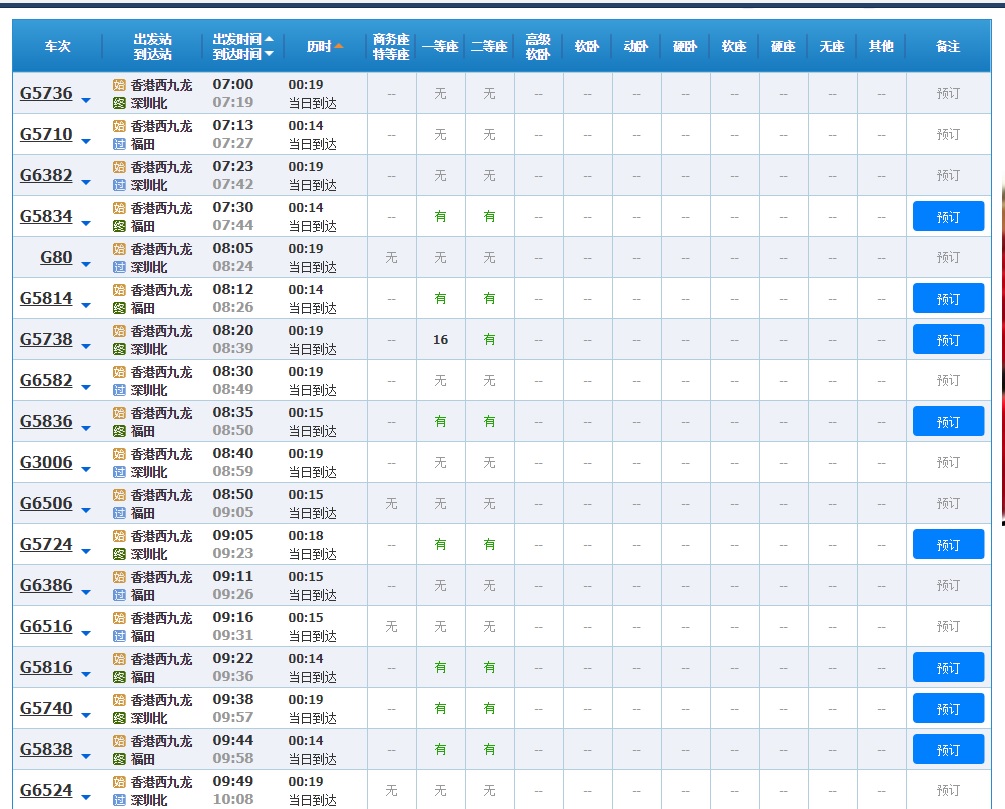This screenshot has height=809, width=1005.
Task: Click terminal 终 icon in G5836 row
Action: [x=119, y=431]
